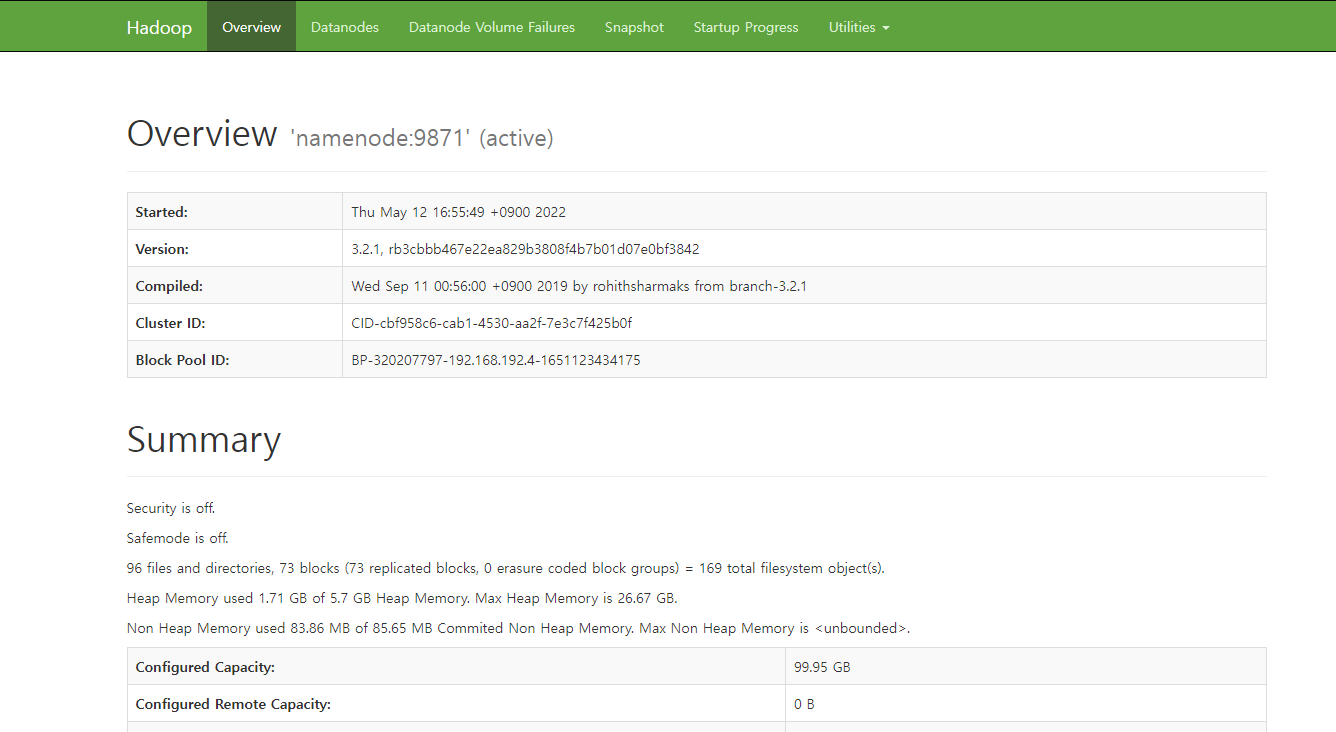Click the 'namenode:9871' (active) subtitle
The width and height of the screenshot is (1336, 732).
[x=422, y=138]
